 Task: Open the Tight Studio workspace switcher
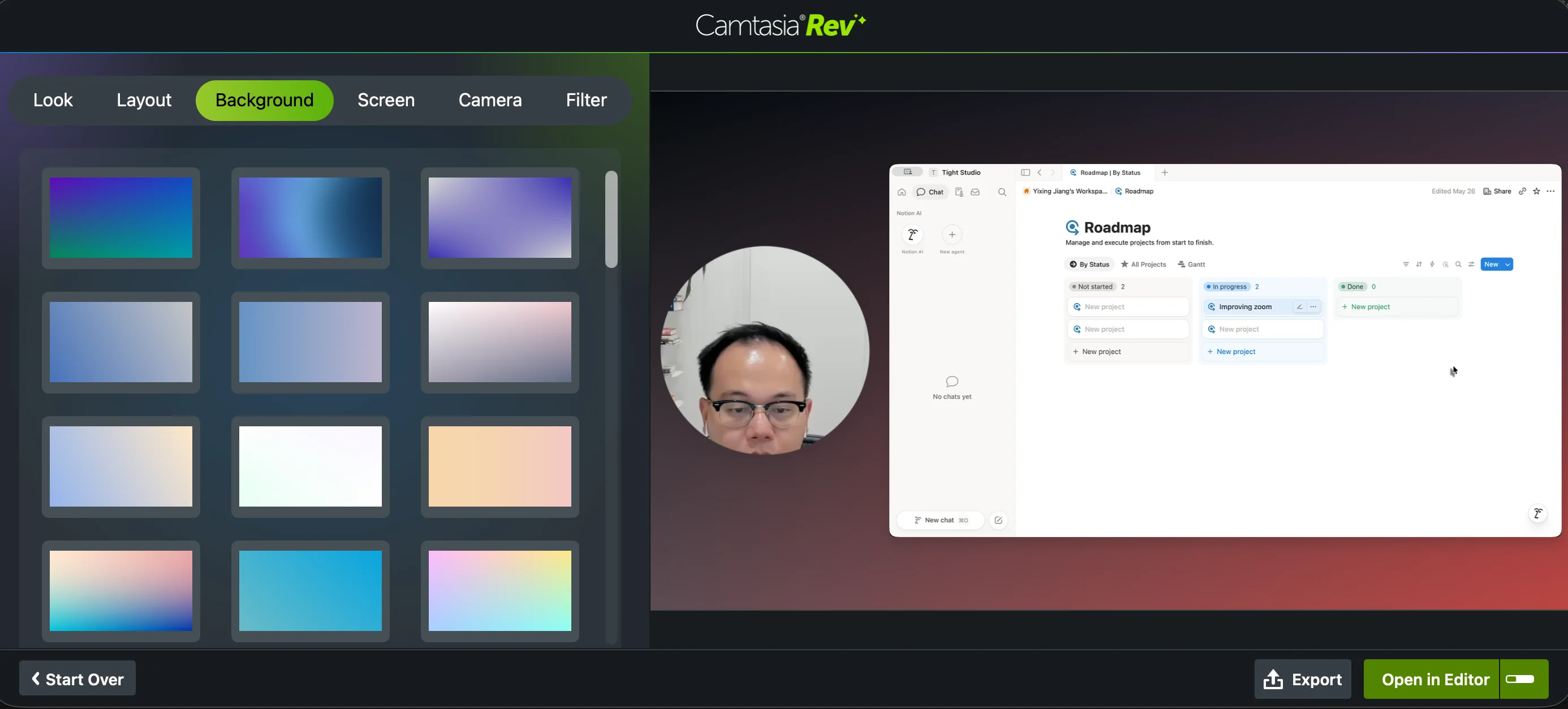point(955,173)
